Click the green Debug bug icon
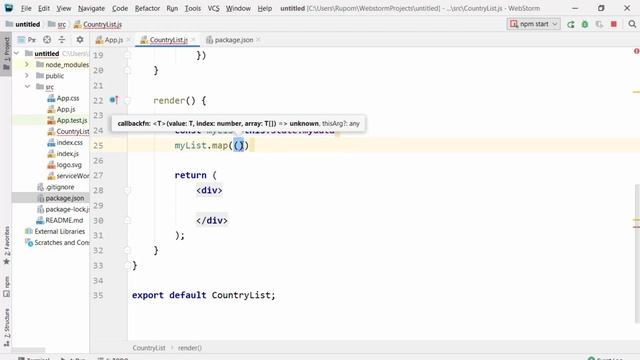This screenshot has width=640, height=360. click(585, 24)
